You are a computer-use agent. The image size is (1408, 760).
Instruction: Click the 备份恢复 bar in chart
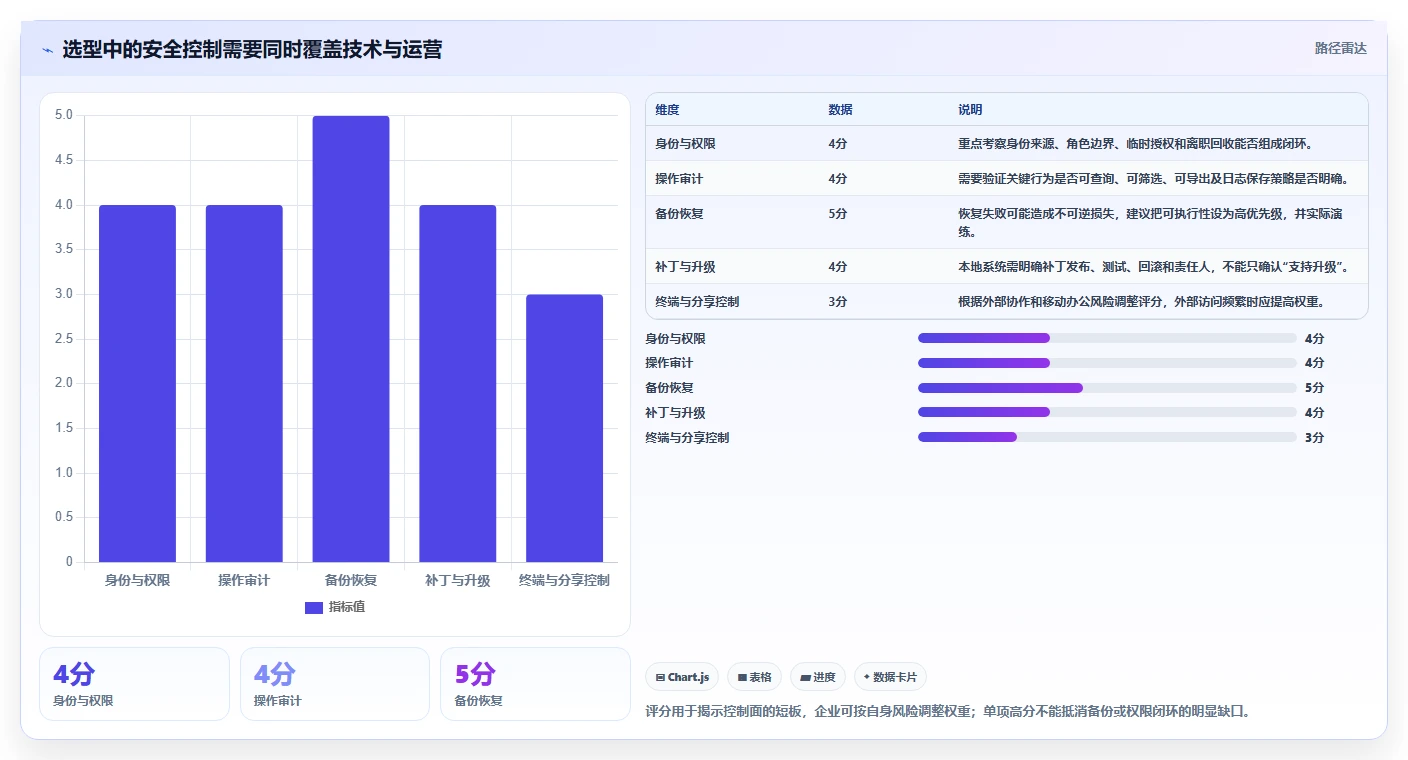click(x=351, y=339)
